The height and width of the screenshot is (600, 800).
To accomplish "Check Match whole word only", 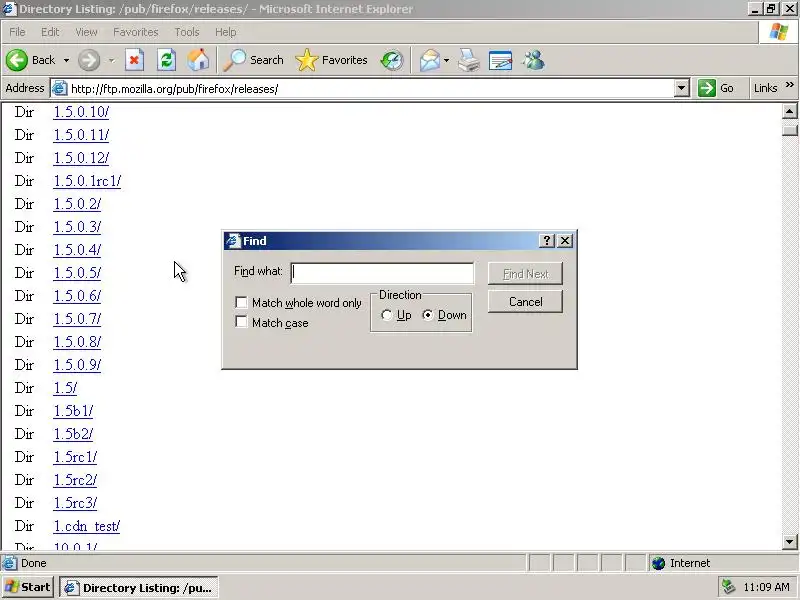I will (x=241, y=303).
